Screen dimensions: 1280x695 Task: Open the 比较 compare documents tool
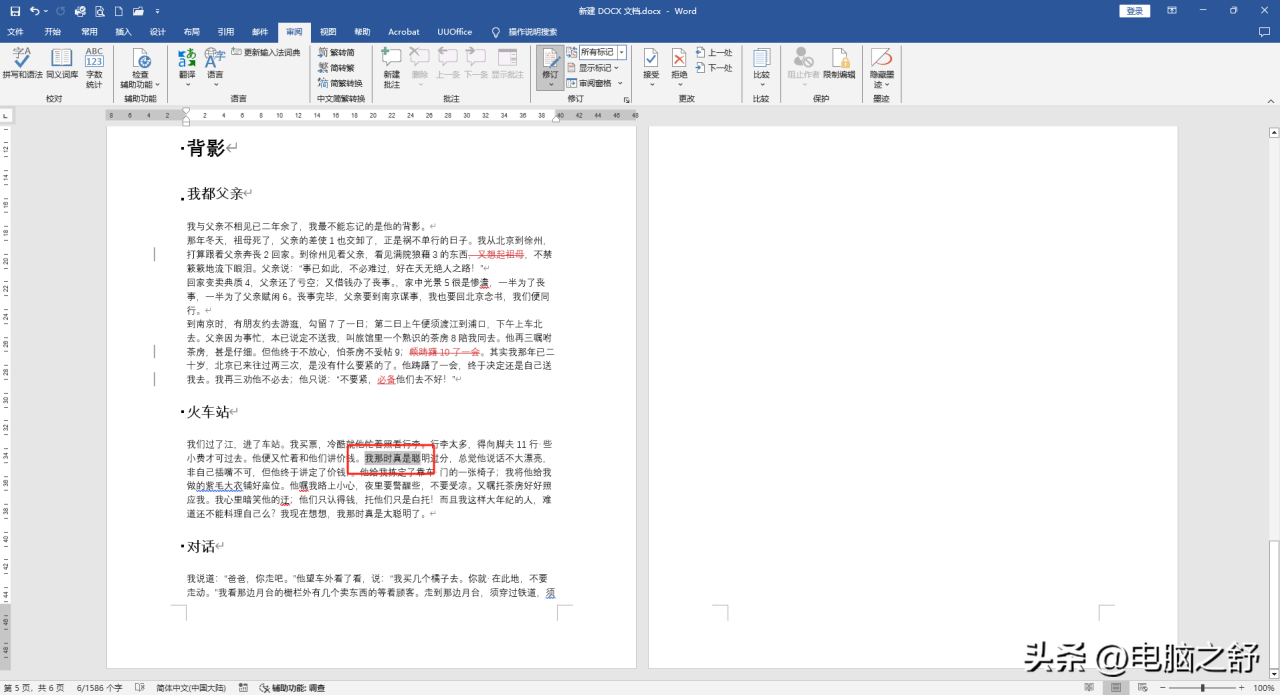click(x=761, y=65)
